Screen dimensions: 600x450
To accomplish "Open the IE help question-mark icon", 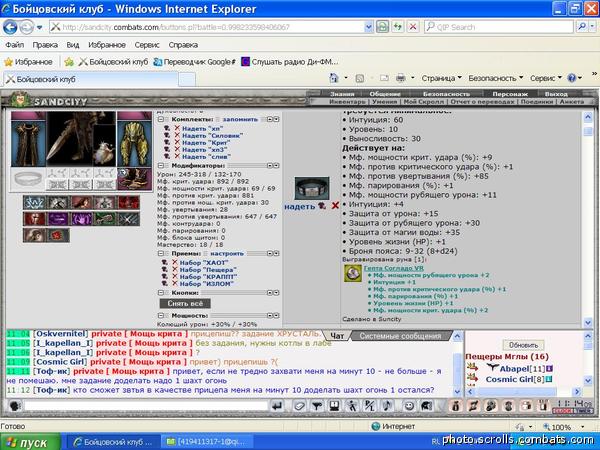I will (572, 78).
